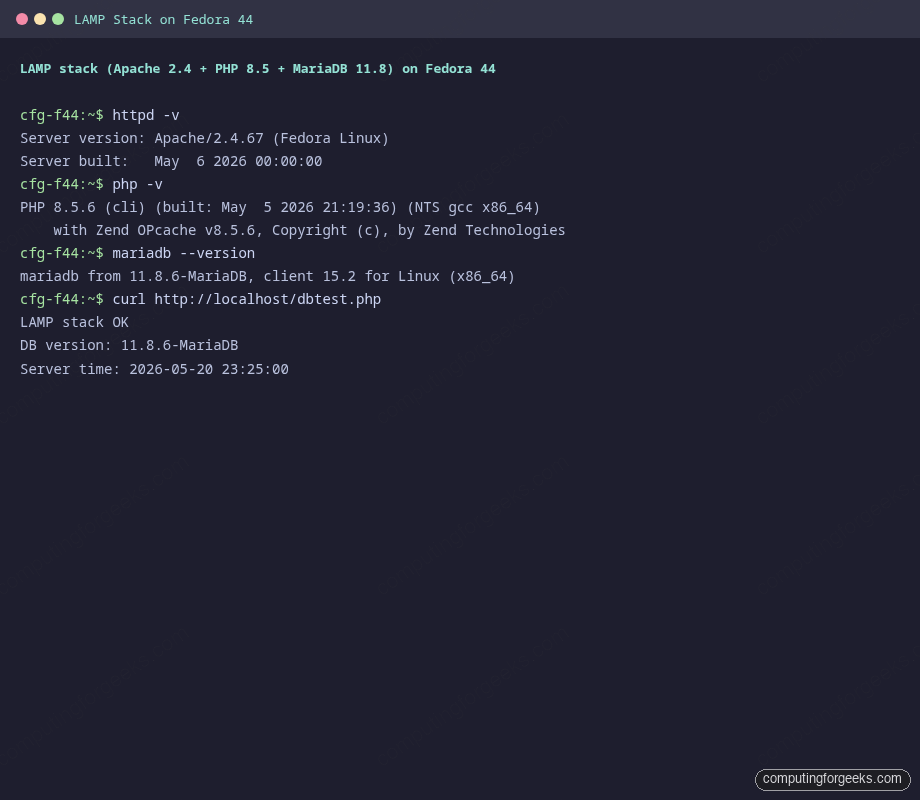Click the 'mariadb --version' command
Viewport: 920px width, 800px height.
[184, 253]
